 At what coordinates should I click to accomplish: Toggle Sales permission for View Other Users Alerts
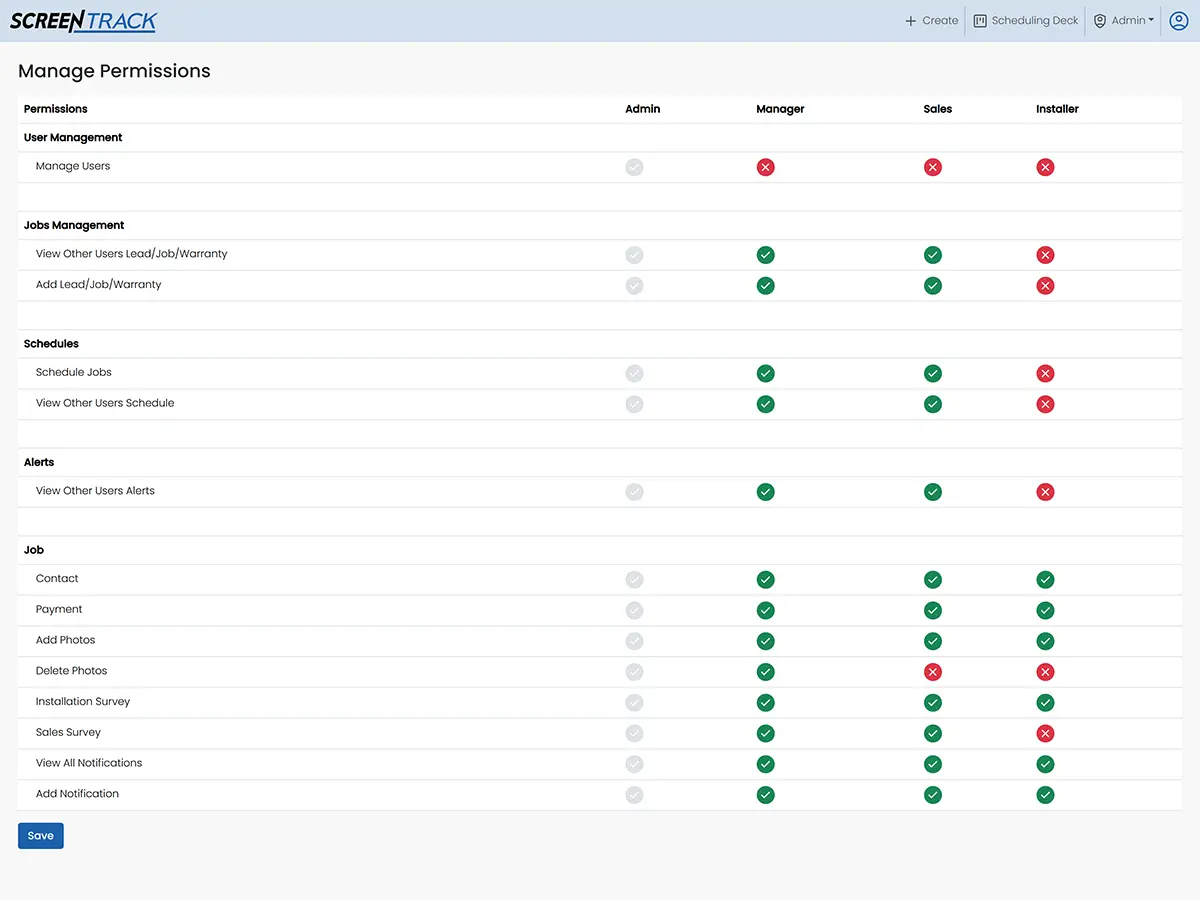click(x=933, y=492)
